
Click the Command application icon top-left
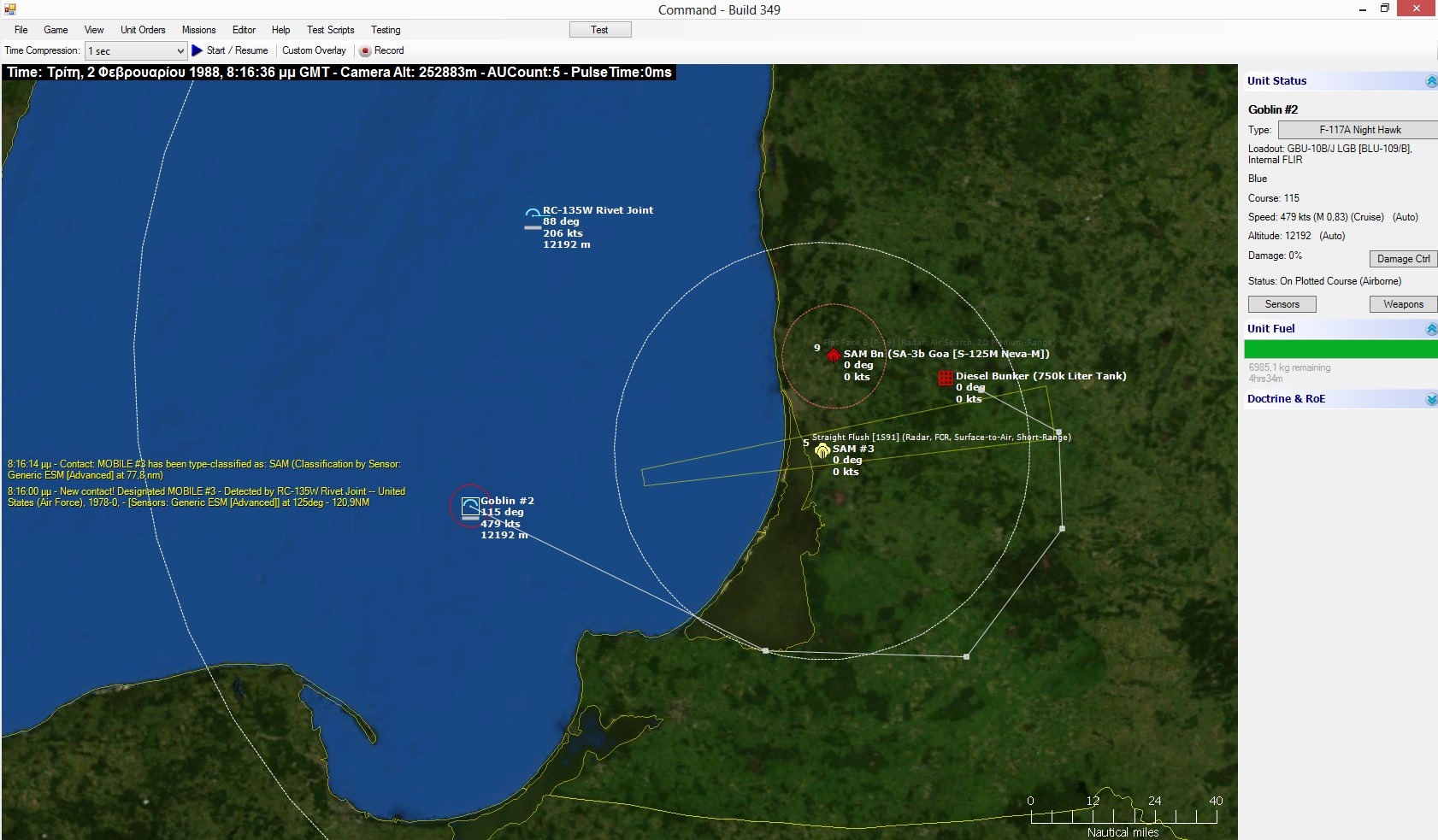9,9
